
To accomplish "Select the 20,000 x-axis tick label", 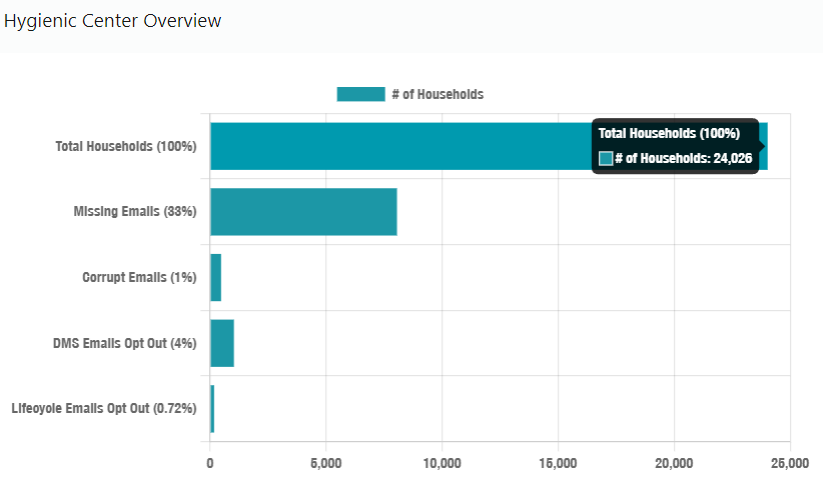I will [x=673, y=464].
